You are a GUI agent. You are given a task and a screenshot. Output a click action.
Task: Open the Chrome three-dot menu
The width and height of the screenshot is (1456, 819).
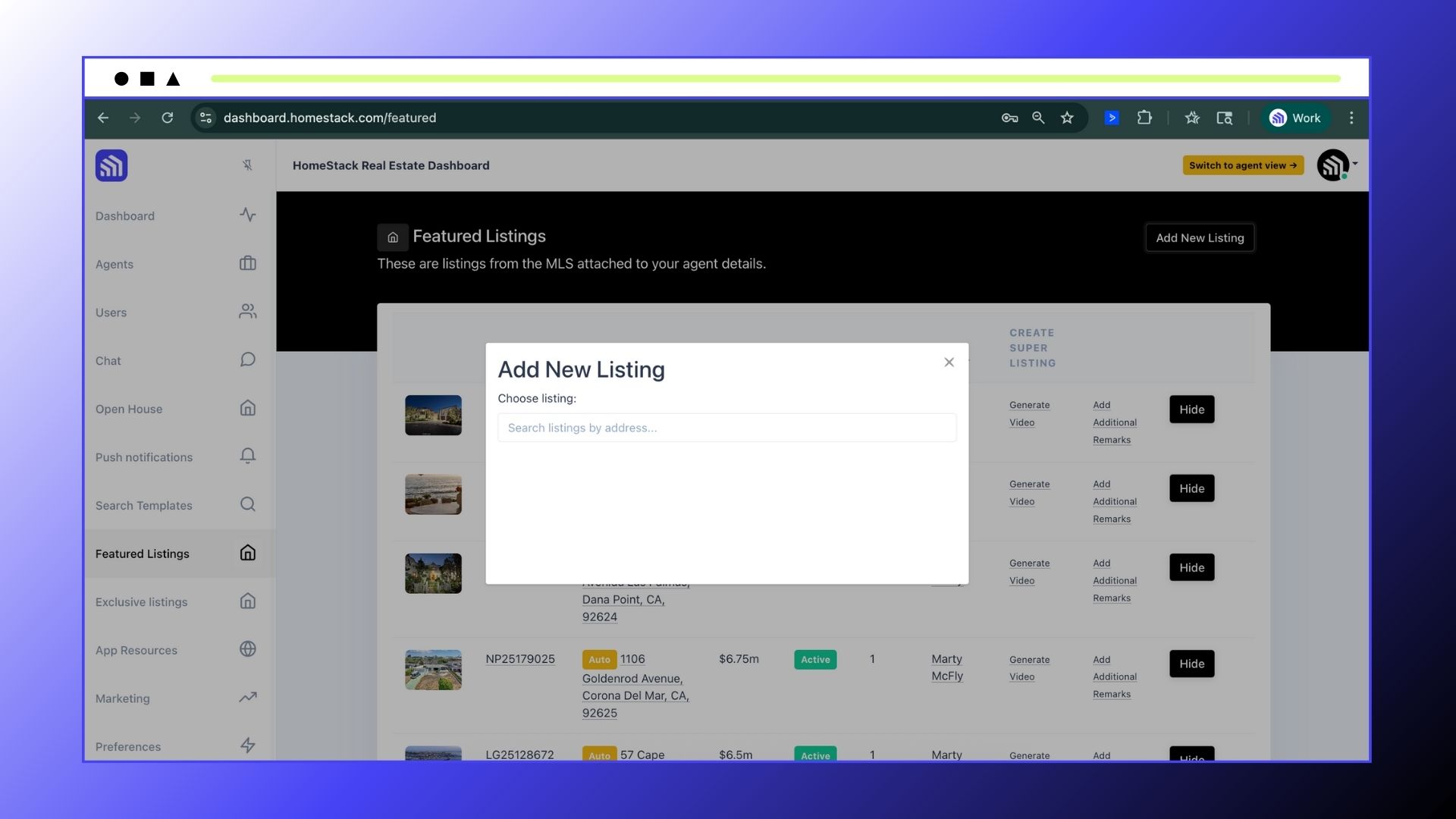coord(1351,118)
